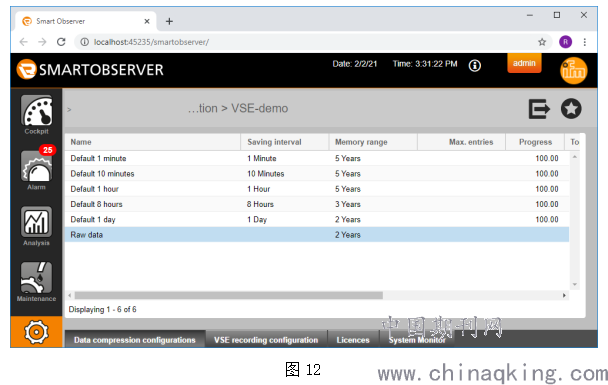Open the Alarm panel icon
The image size is (608, 385).
pos(36,167)
